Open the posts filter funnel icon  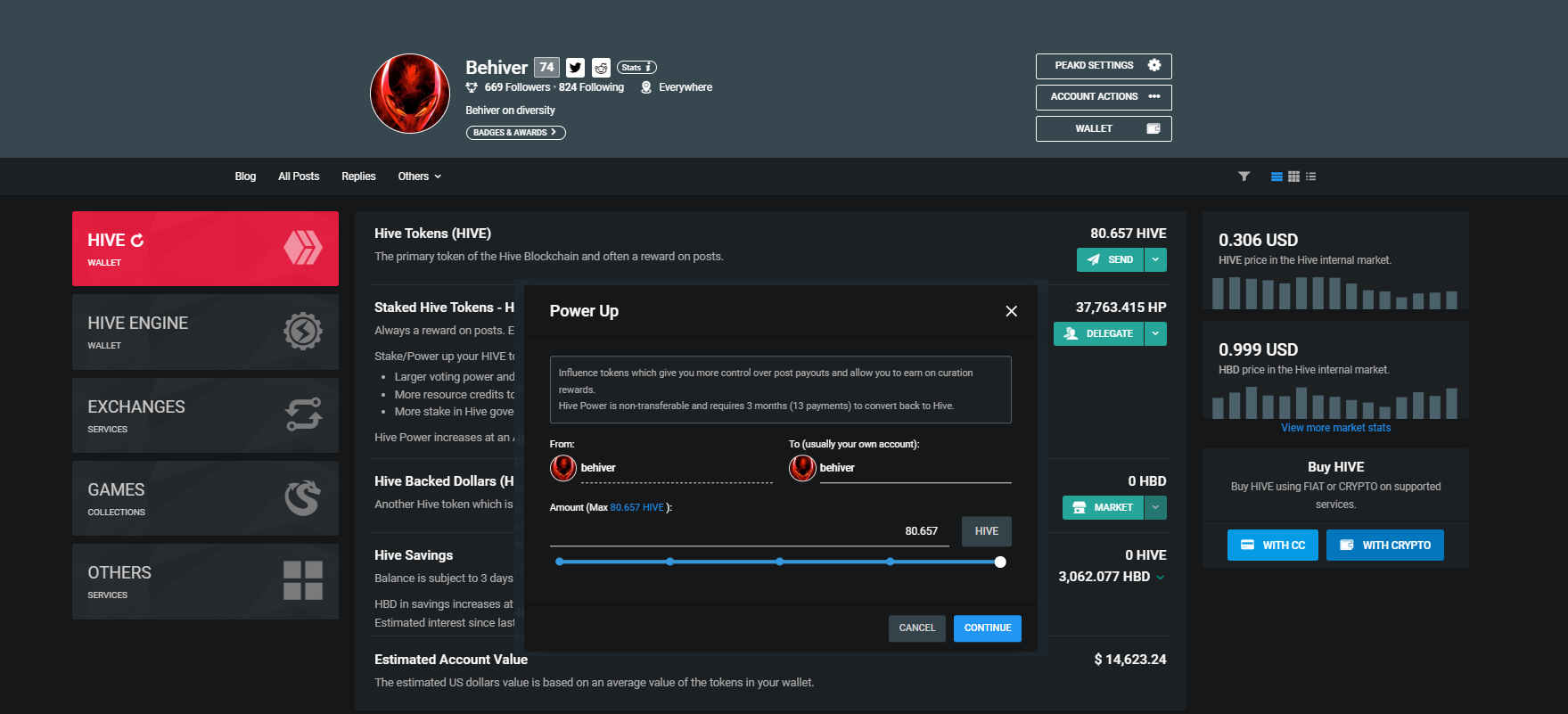tap(1244, 176)
